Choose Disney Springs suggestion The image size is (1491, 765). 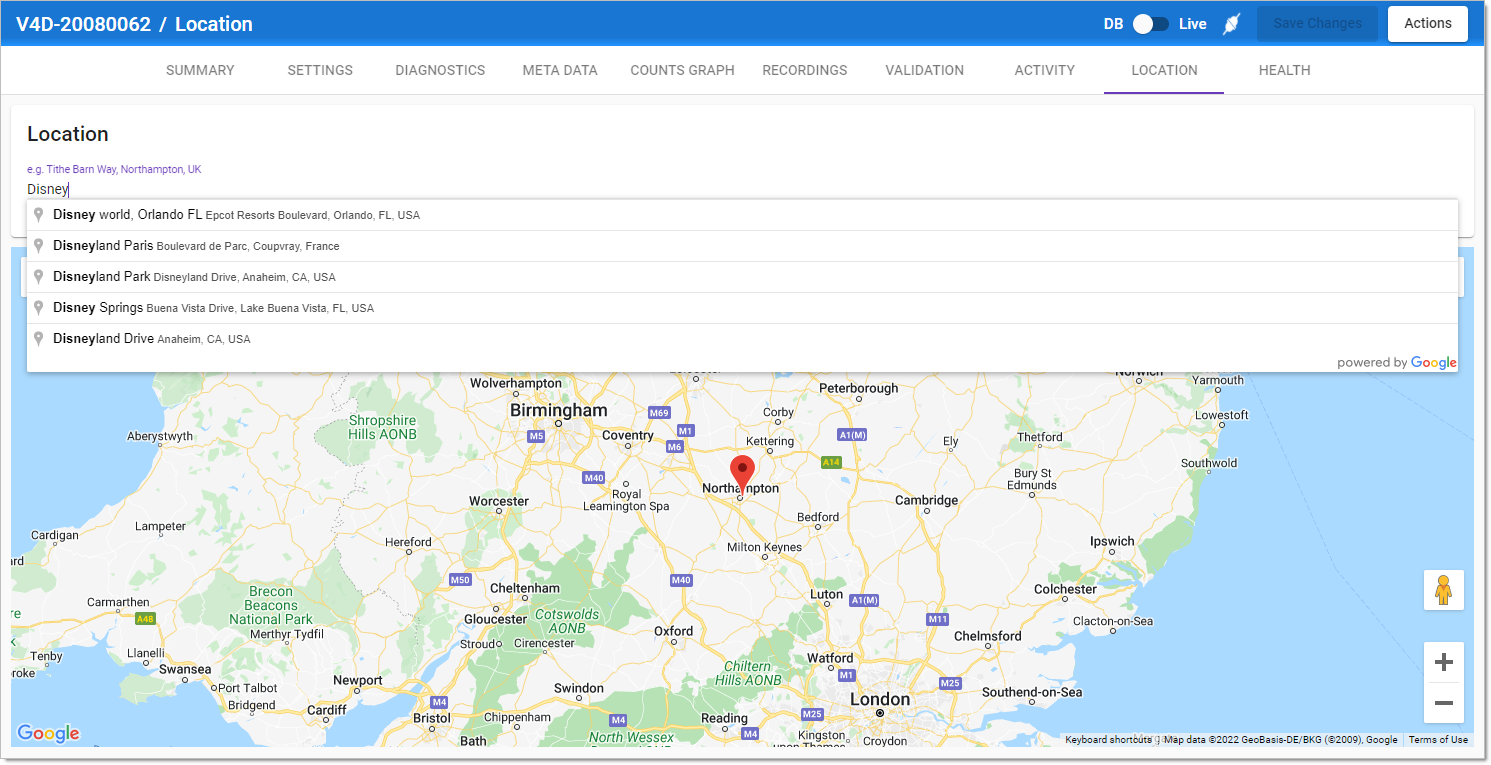[742, 308]
